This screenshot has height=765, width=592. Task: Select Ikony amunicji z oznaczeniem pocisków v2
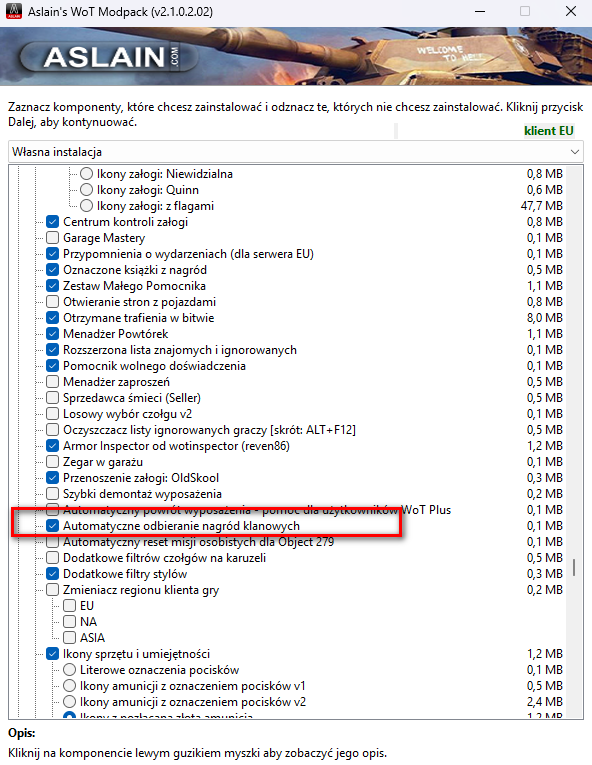click(x=70, y=702)
